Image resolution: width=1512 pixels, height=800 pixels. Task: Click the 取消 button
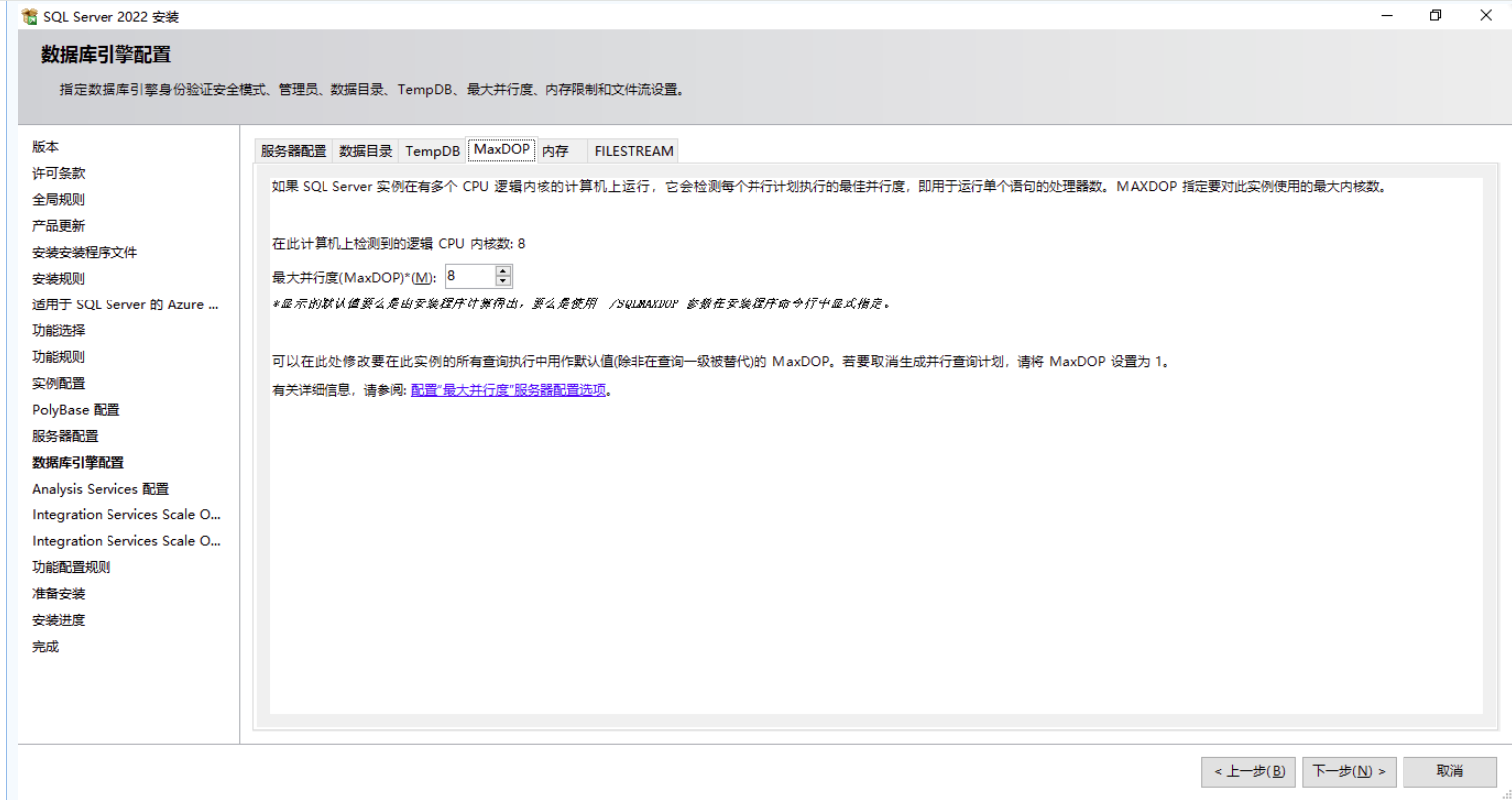pos(1449,771)
